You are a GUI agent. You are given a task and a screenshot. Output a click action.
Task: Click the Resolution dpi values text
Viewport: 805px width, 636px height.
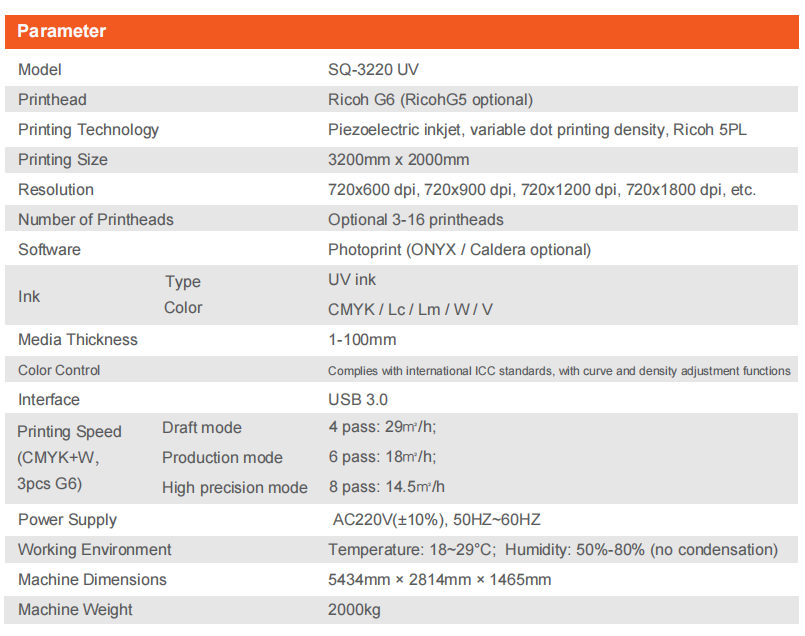(541, 190)
